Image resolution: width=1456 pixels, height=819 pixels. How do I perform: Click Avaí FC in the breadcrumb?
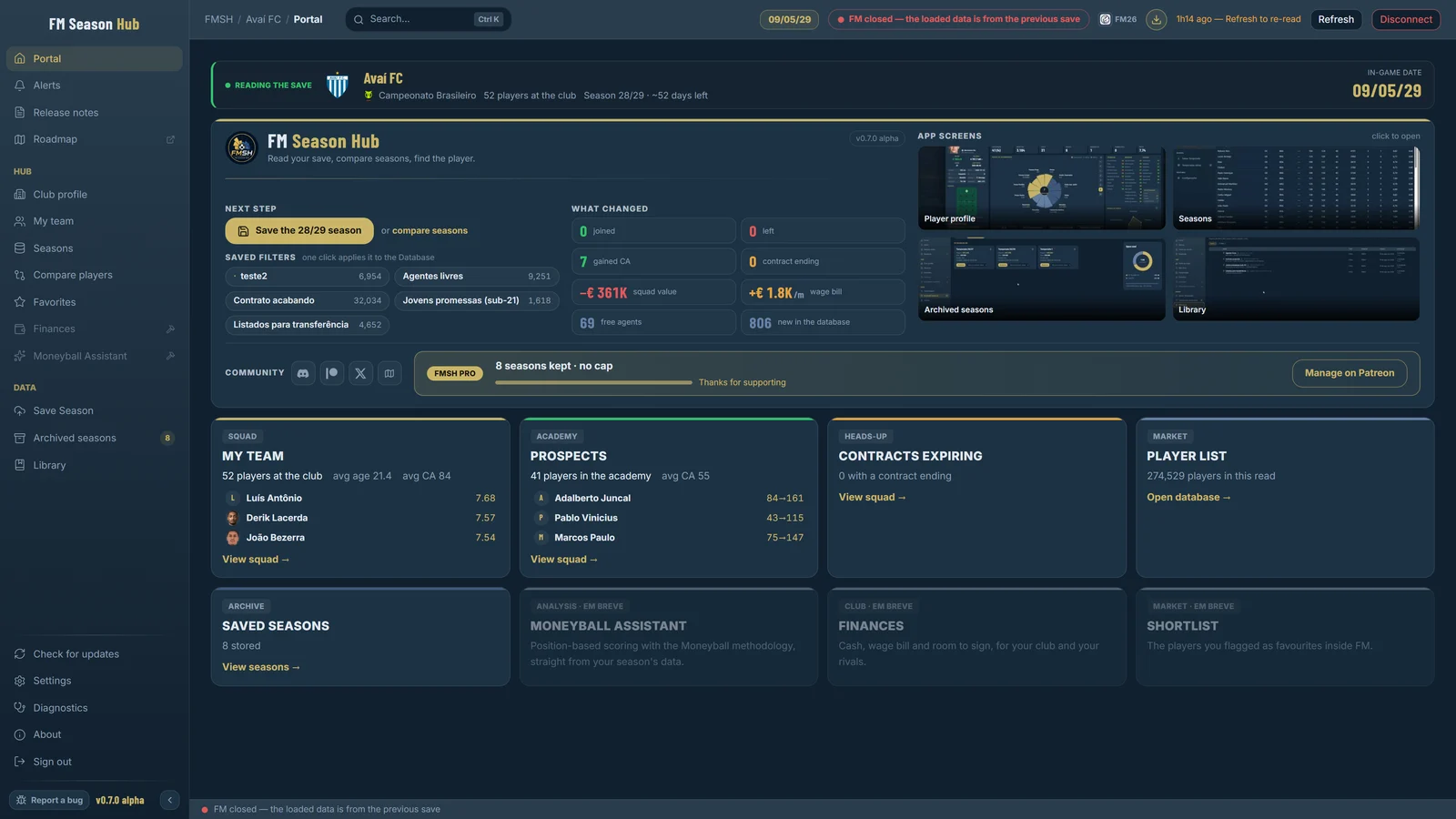[263, 19]
